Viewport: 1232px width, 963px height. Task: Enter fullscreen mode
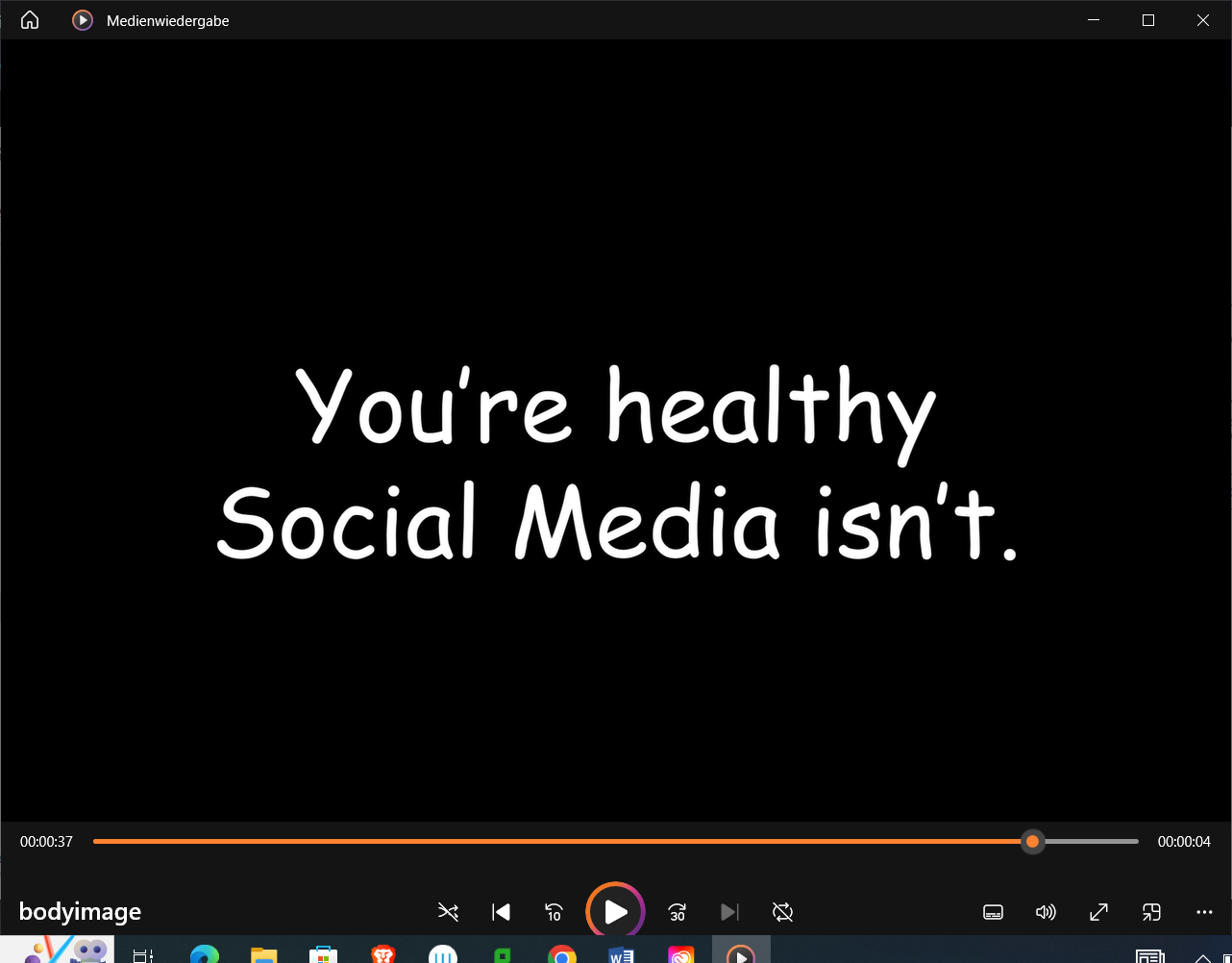1098,912
